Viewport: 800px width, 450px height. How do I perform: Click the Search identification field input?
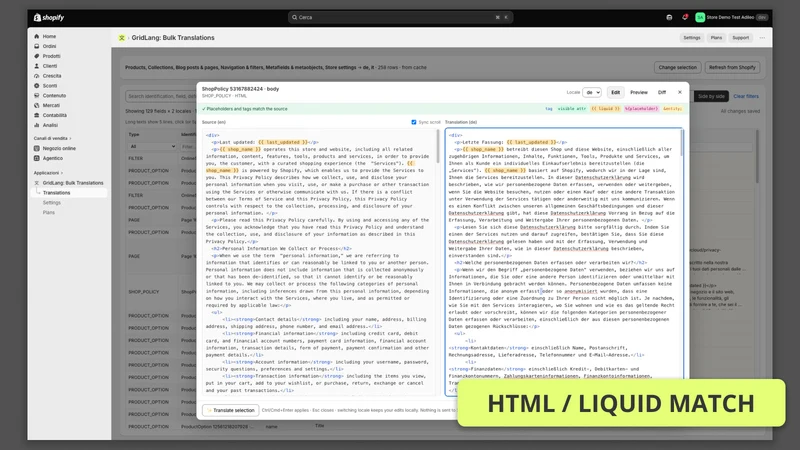(161, 96)
